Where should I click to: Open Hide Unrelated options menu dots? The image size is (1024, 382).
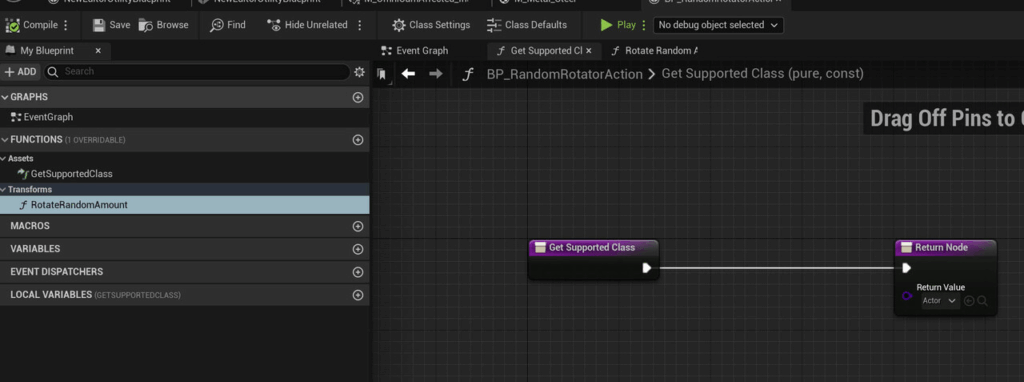click(360, 25)
